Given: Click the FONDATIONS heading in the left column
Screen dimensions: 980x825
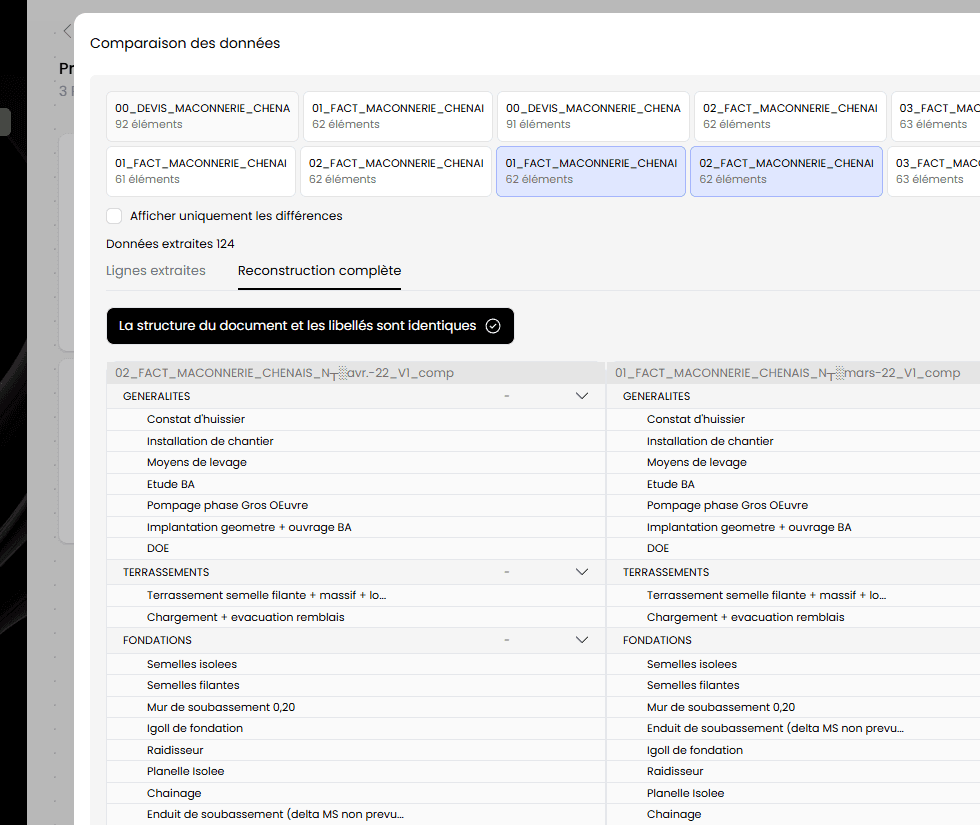Looking at the screenshot, I should coord(157,640).
